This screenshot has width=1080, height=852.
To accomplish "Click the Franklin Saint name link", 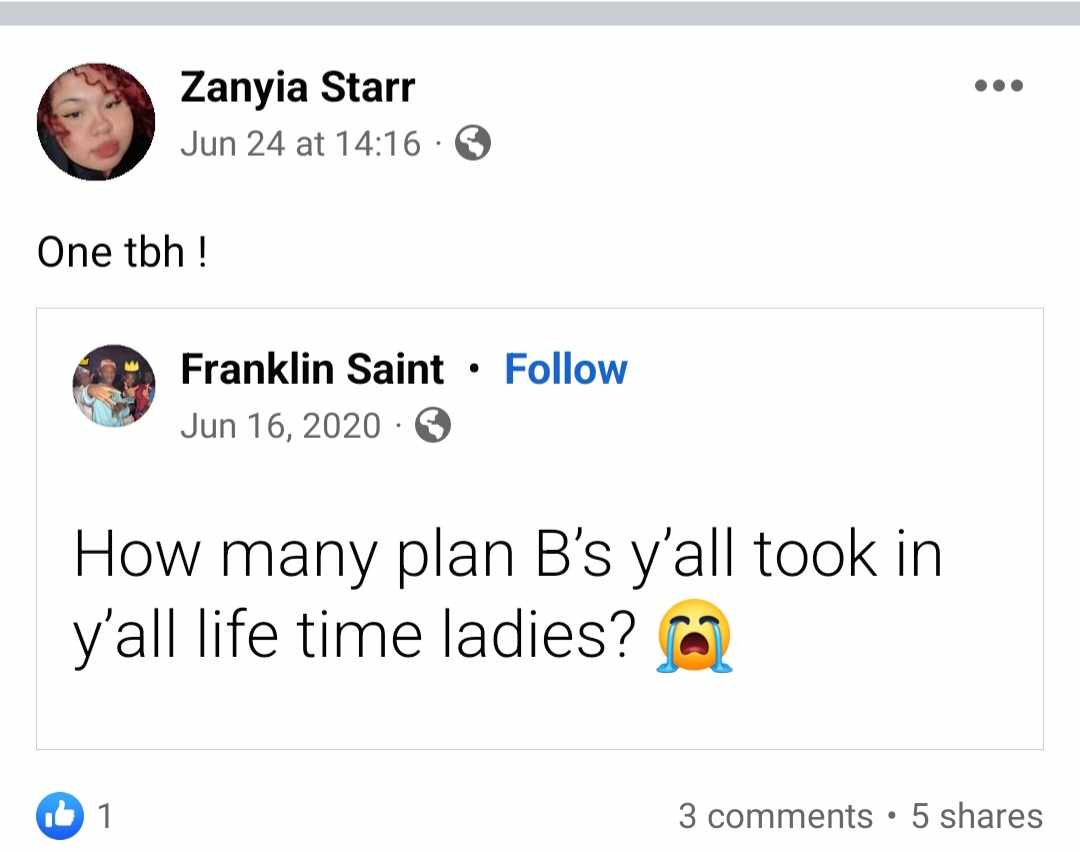I will pos(312,370).
